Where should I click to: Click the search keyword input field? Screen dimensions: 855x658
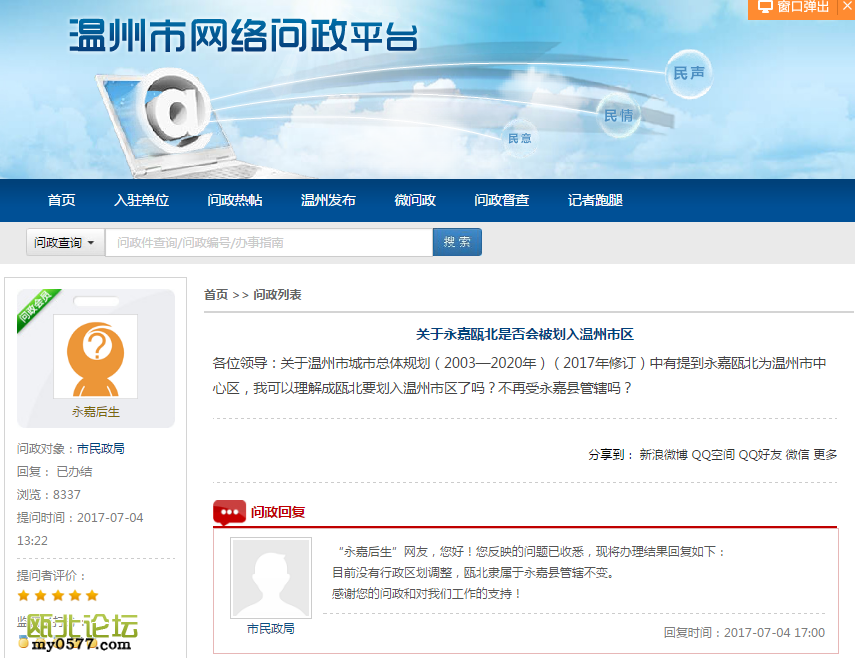268,243
